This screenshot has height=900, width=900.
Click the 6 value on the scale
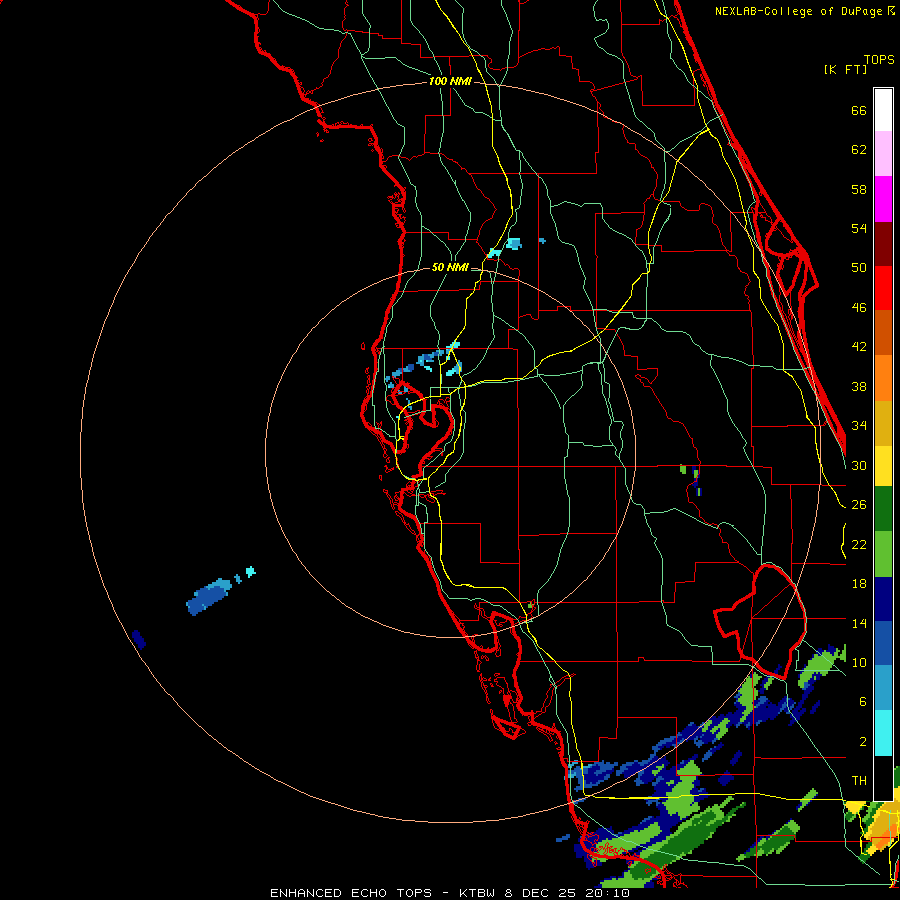coord(863,701)
